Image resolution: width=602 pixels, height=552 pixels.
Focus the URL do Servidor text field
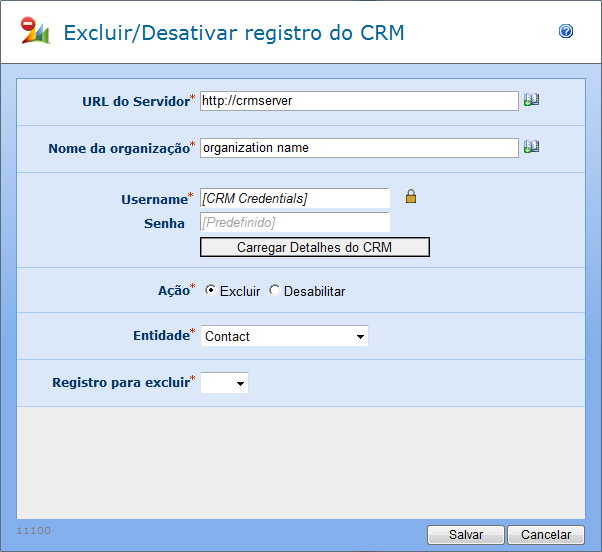[358, 100]
